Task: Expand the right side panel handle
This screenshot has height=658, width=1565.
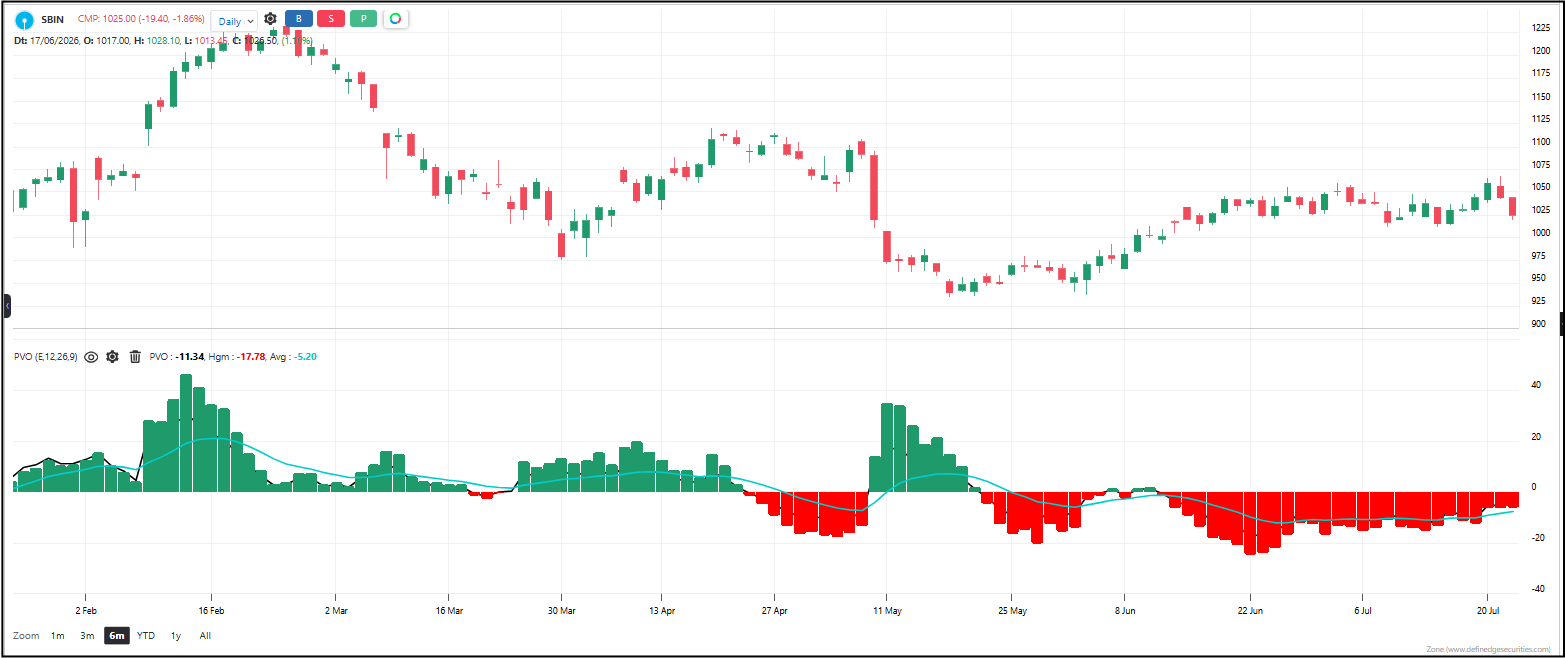Action: 1562,306
